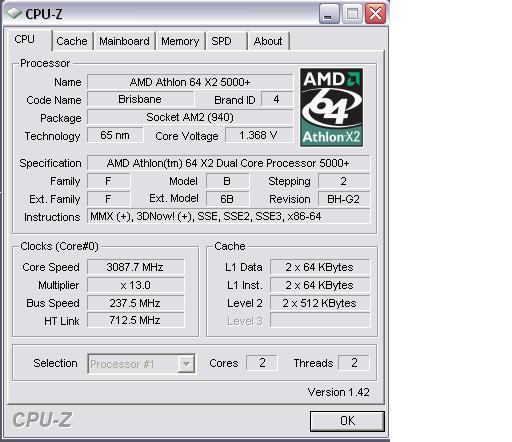Click the Clocks (Core#0) group label
The width and height of the screenshot is (512, 442).
pos(59,246)
